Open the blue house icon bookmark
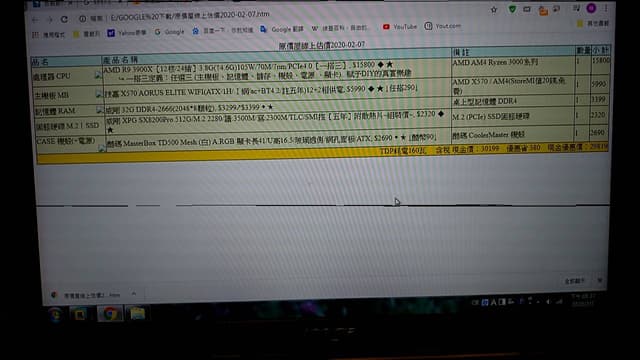Screen dimensions: 640x360 point(223,31)
